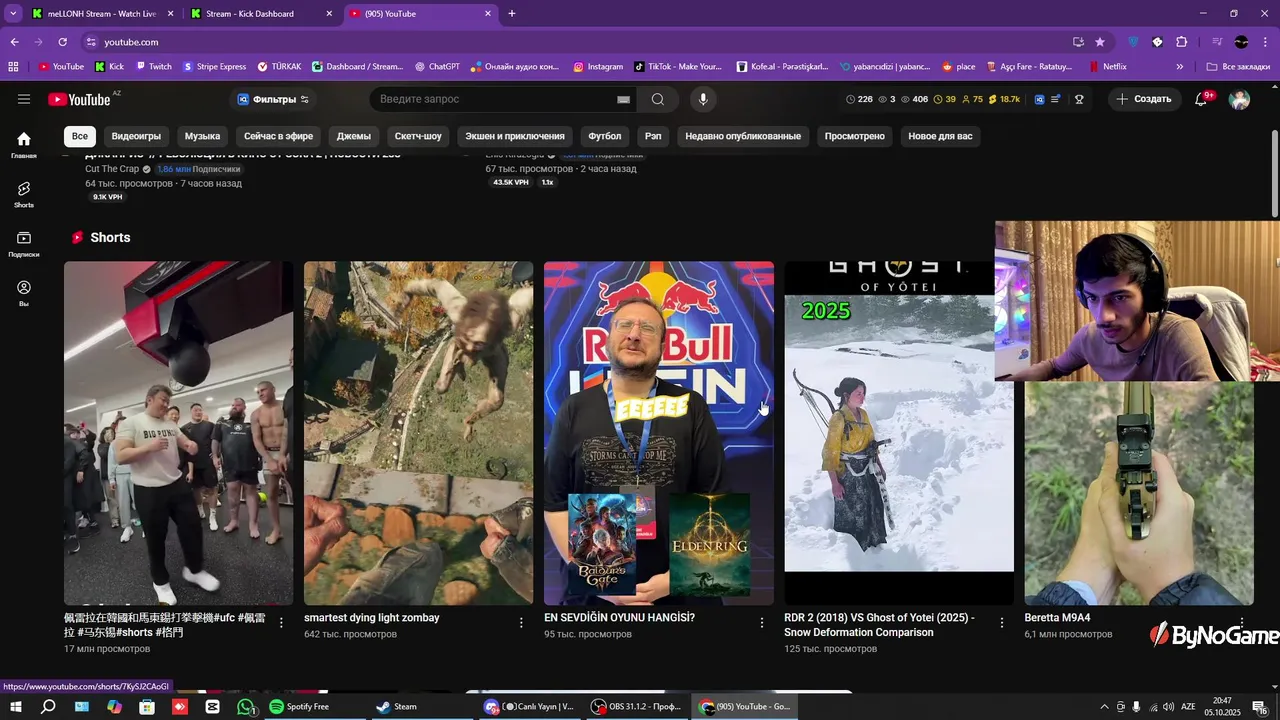The height and width of the screenshot is (720, 1280).
Task: Open options menu for EN SEVDİĞİN OYUNU Short
Action: pos(761,622)
